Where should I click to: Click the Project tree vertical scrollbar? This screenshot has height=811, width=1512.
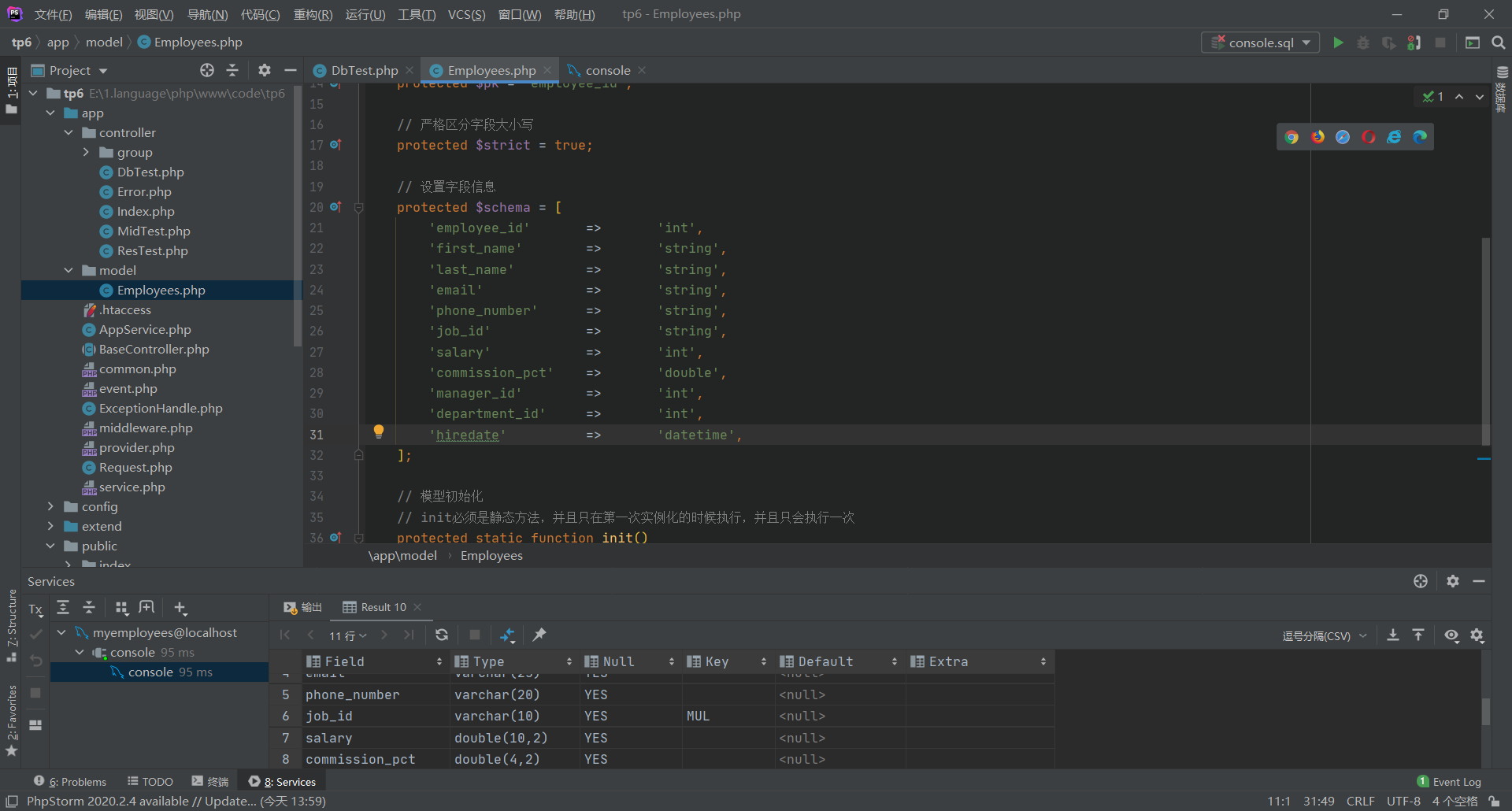(x=298, y=217)
